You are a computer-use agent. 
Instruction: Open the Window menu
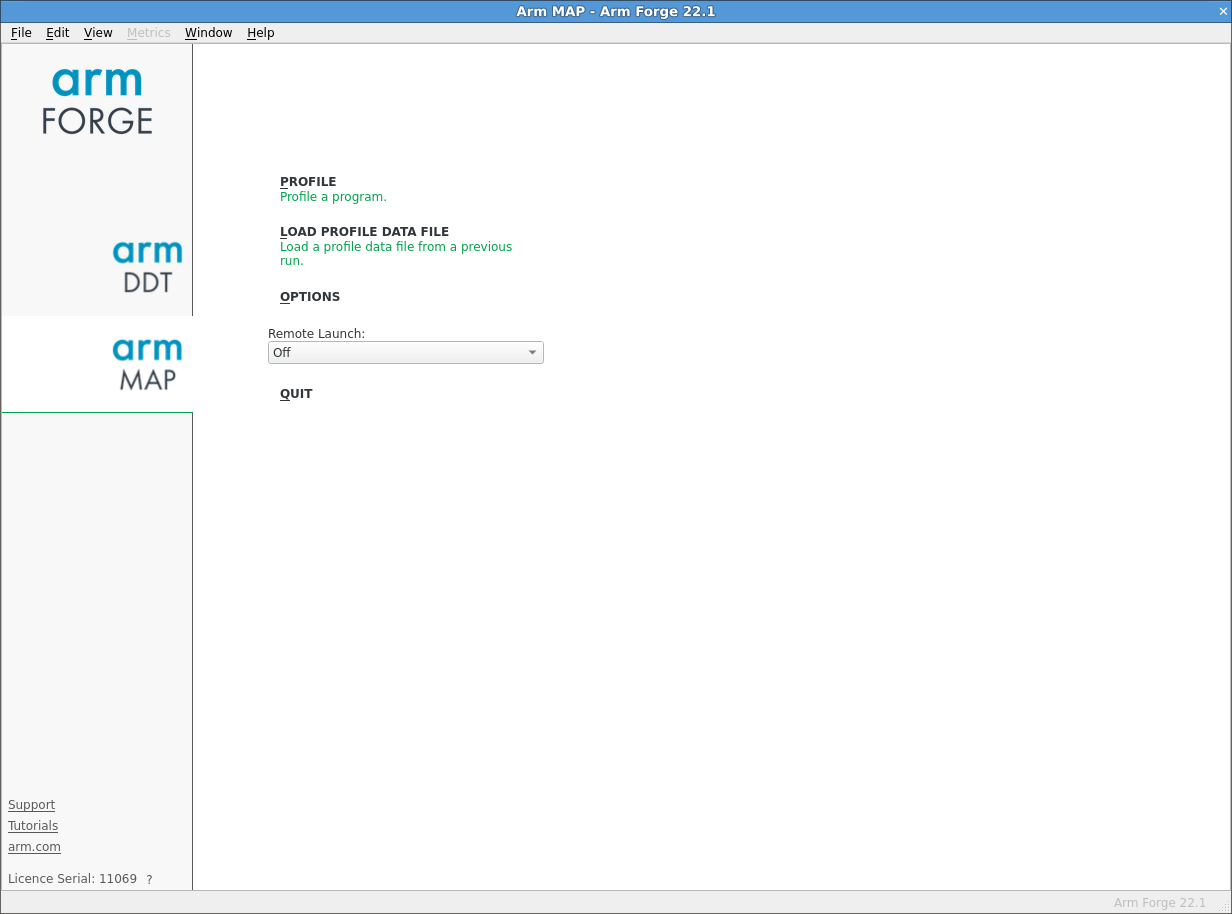click(208, 33)
